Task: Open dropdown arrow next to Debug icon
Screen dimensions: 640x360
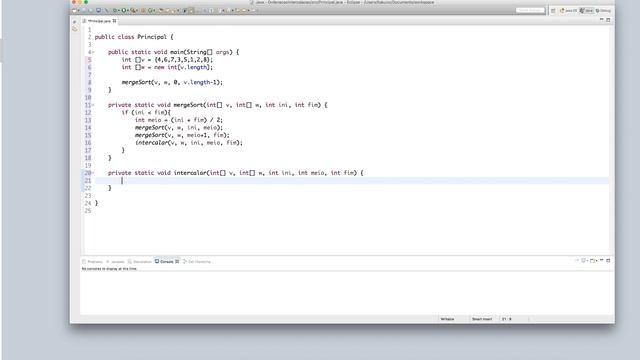Action: pos(119,11)
